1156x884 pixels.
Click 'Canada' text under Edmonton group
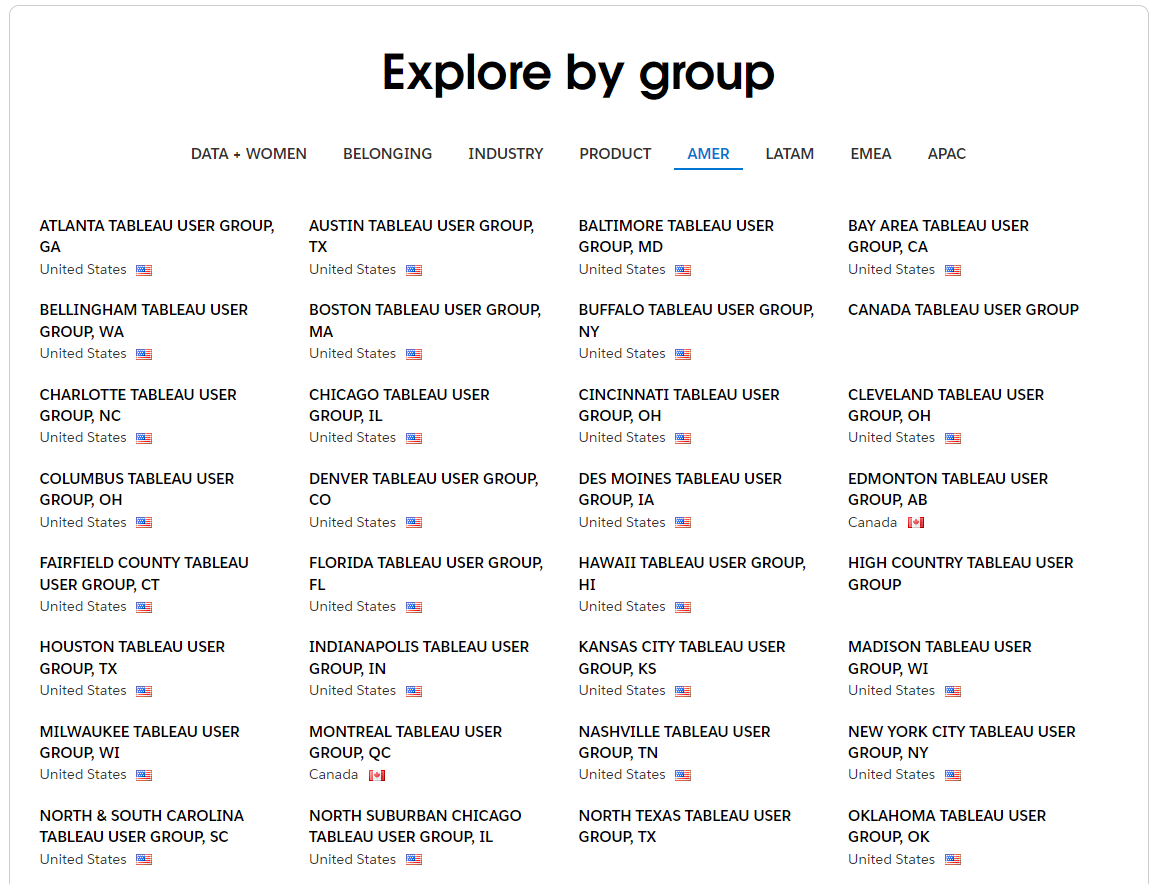(x=872, y=522)
